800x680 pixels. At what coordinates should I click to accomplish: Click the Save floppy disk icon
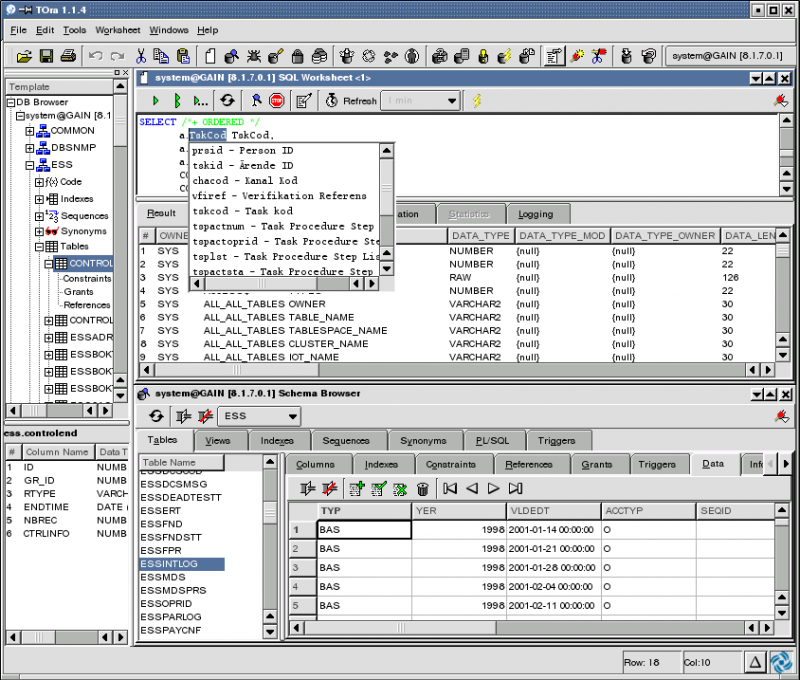(46, 56)
